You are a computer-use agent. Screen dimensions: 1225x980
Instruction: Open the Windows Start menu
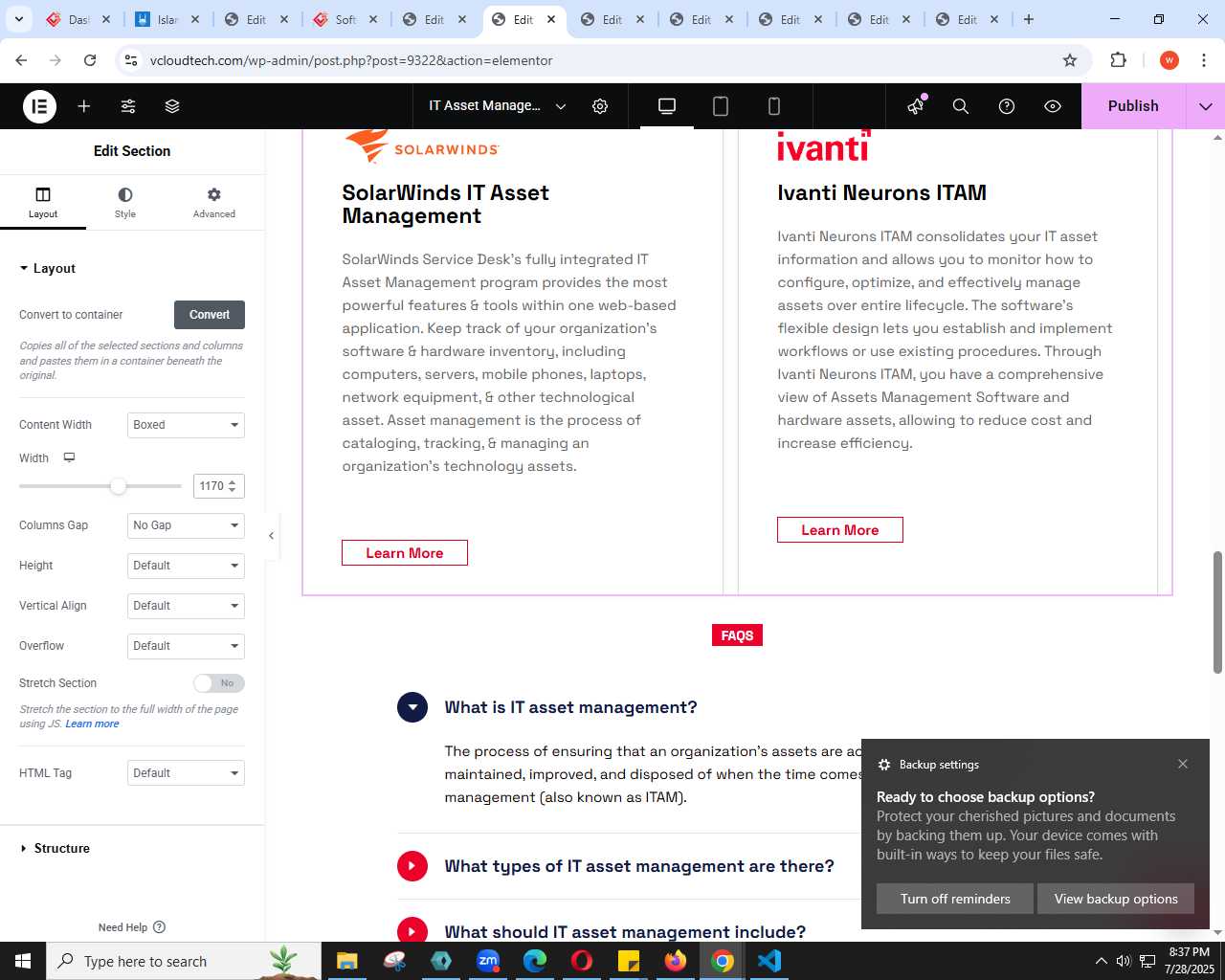[x=23, y=961]
